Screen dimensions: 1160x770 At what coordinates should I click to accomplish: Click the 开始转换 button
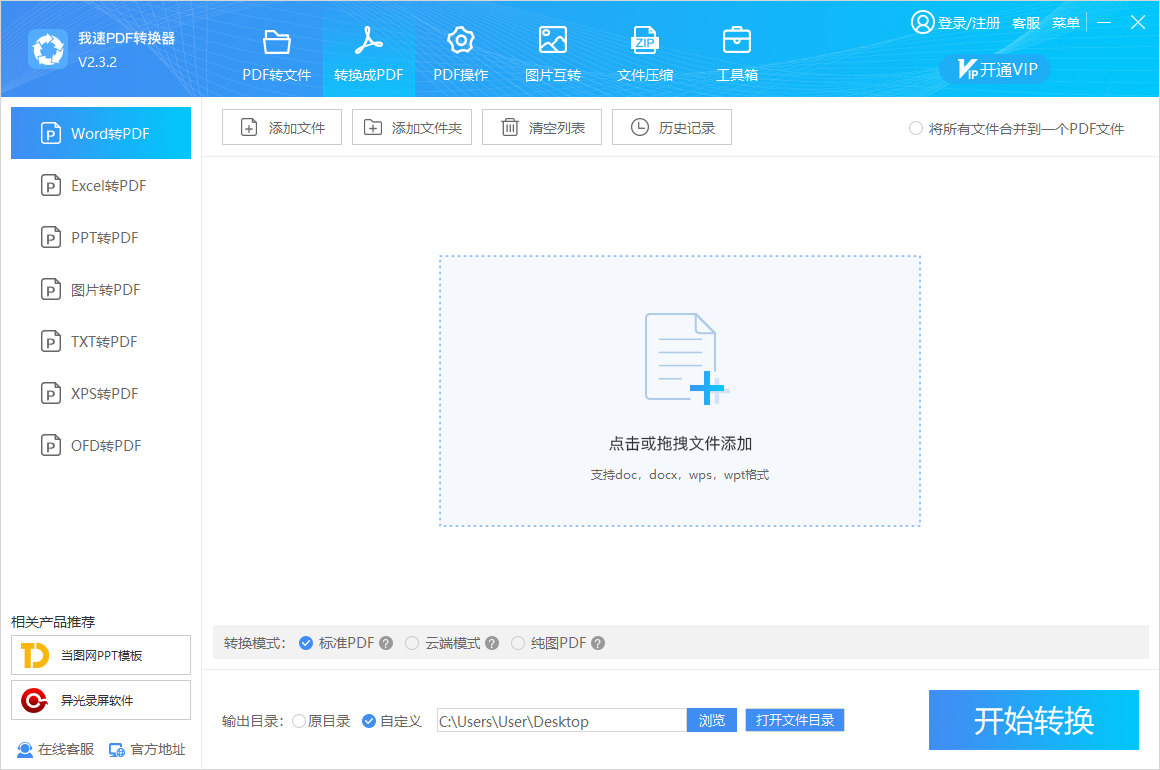tap(1033, 720)
